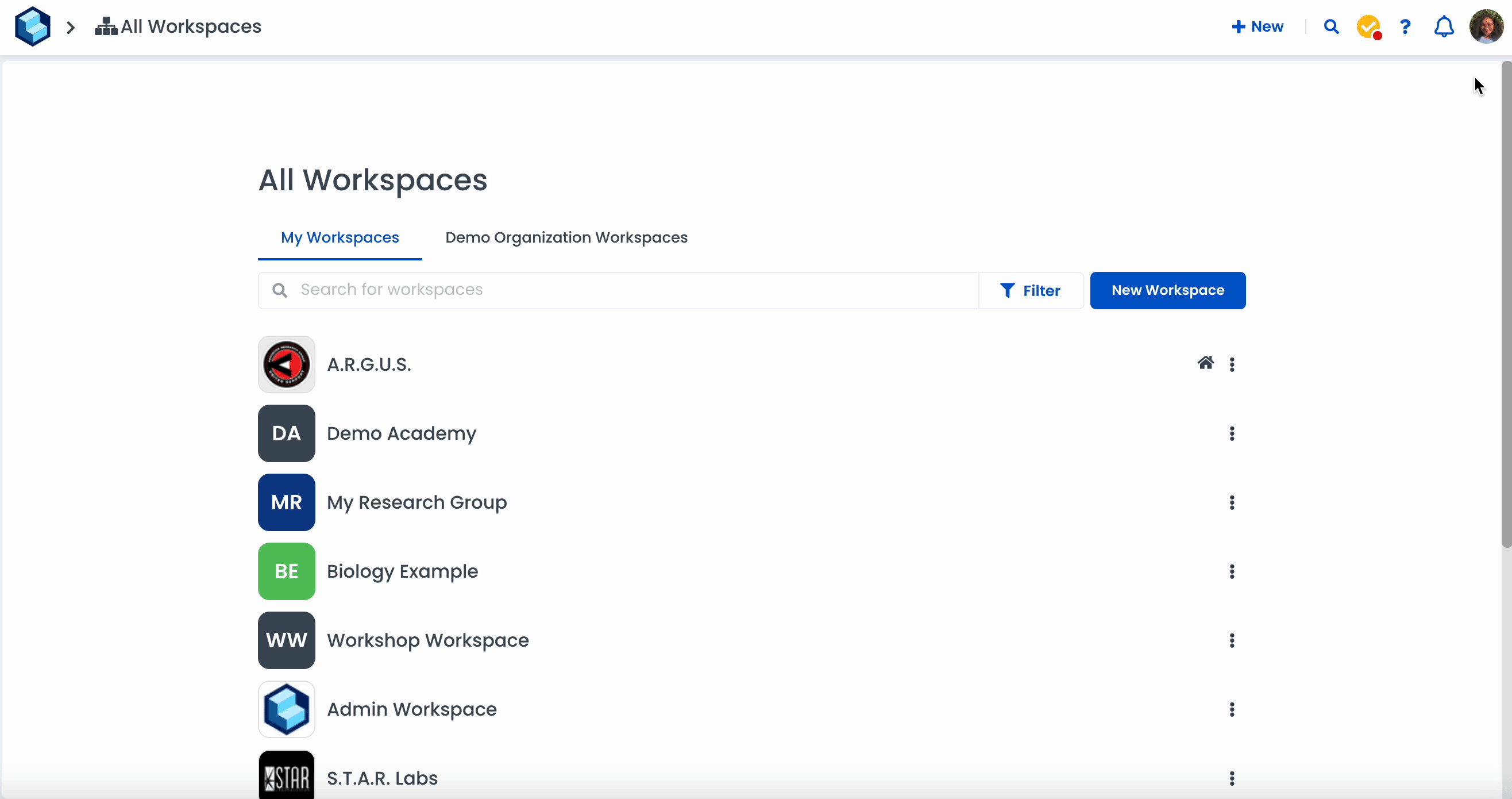The height and width of the screenshot is (799, 1512).
Task: Open A.R.G.U.S. three-dot options menu
Action: [1232, 364]
